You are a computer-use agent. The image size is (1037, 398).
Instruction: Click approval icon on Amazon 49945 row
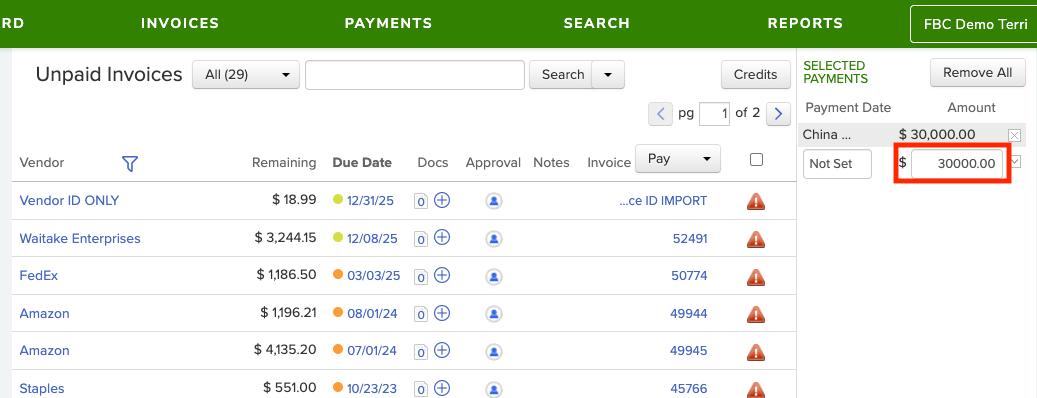493,350
